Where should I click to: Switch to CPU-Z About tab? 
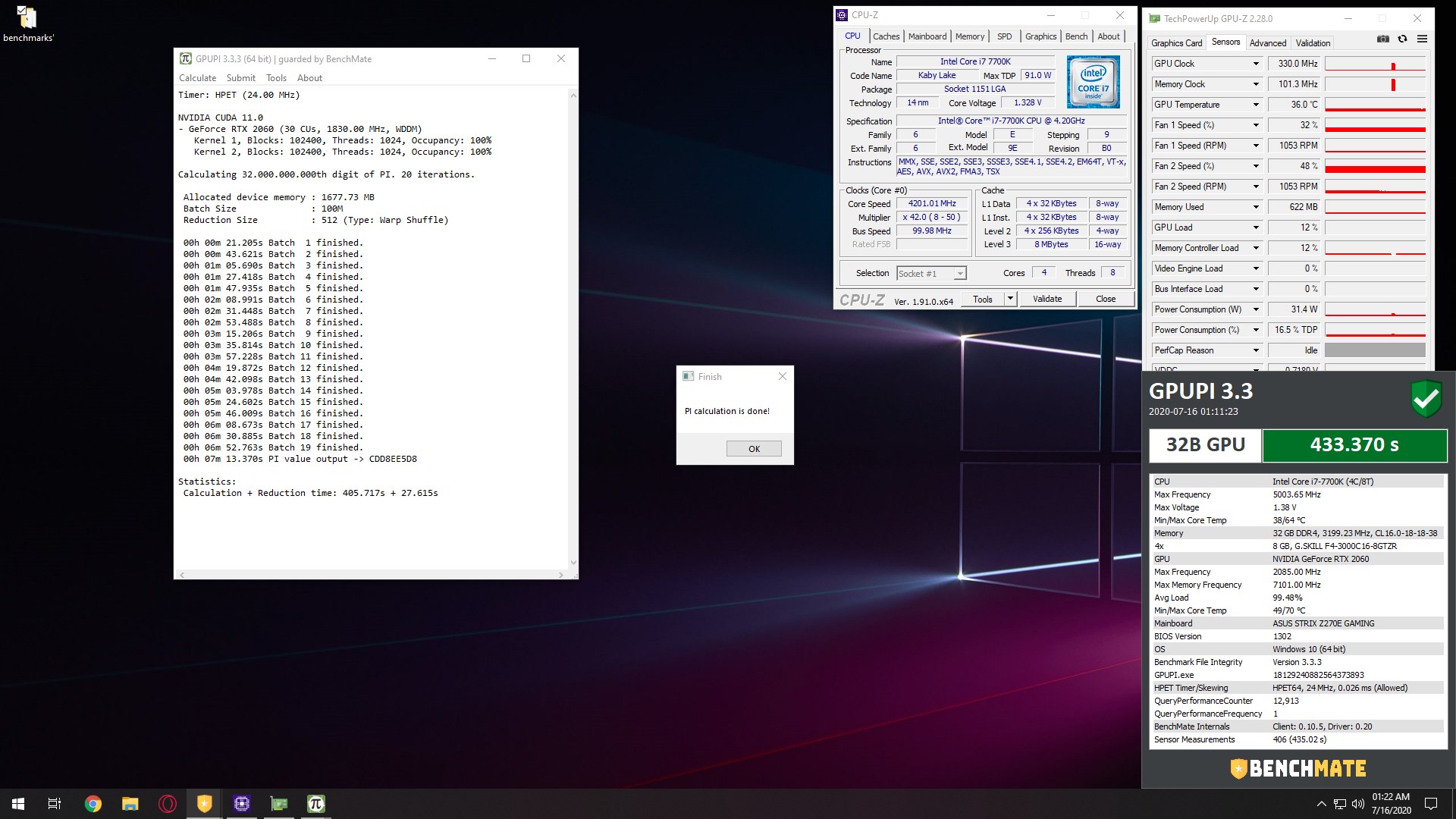point(1108,36)
